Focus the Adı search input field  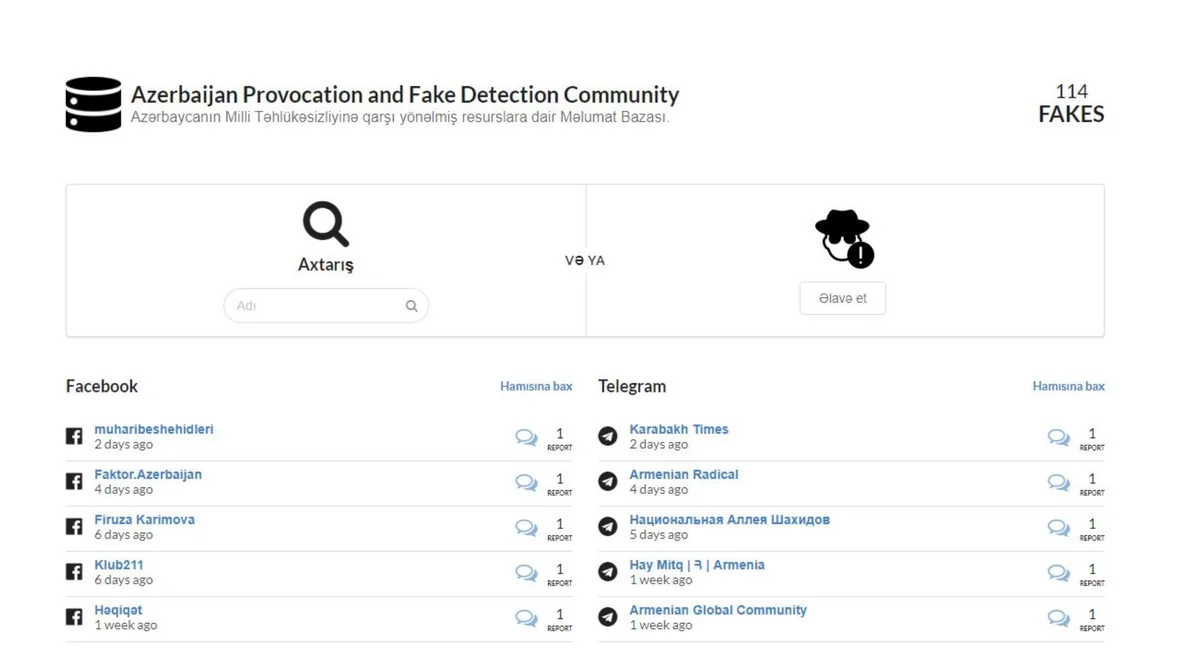point(326,306)
